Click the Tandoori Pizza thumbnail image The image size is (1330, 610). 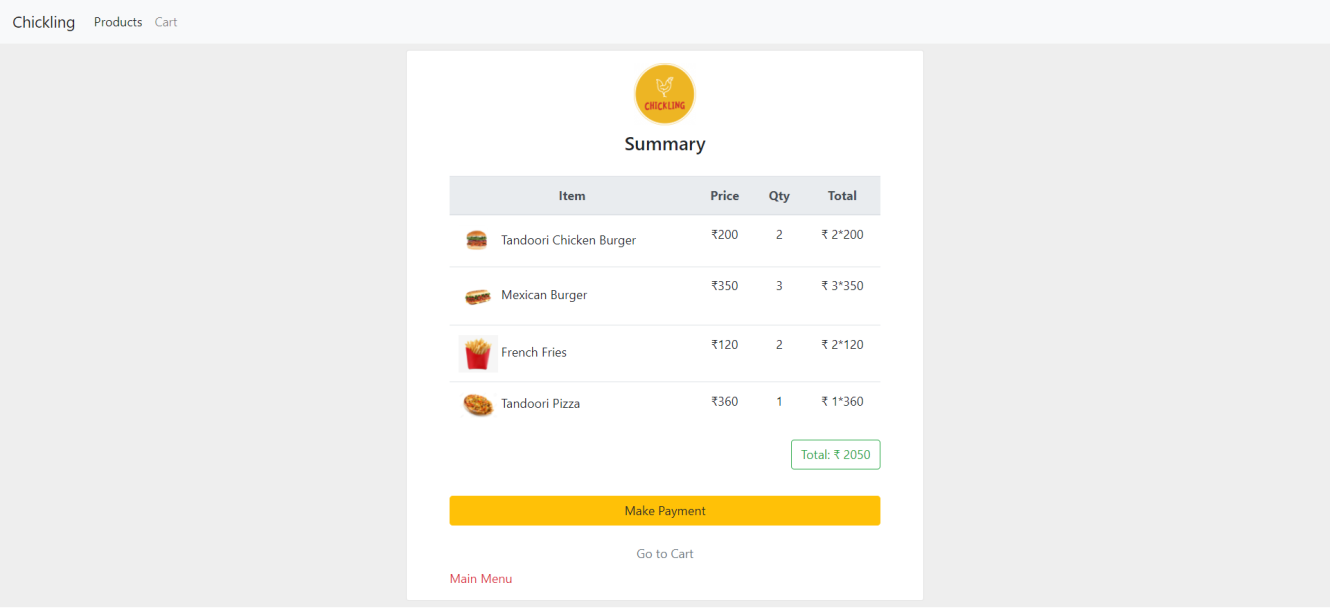(x=477, y=404)
